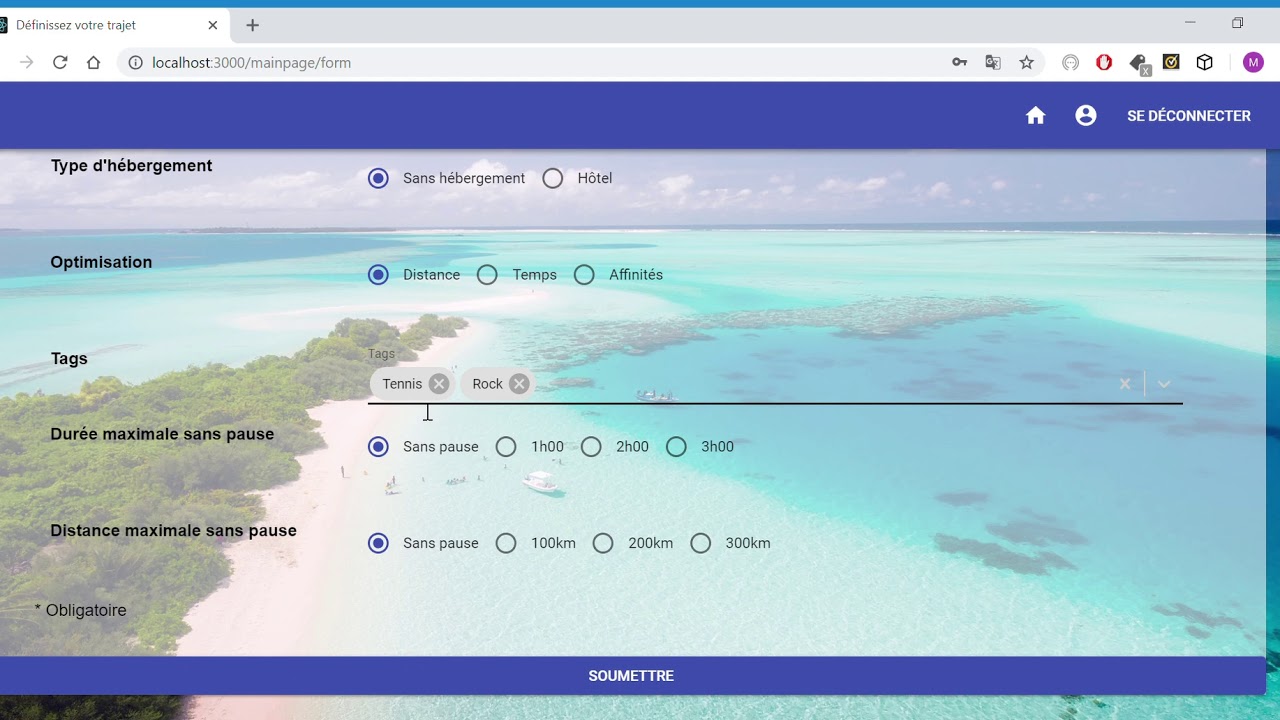
Task: Open the extension with the x badge
Action: coord(1139,64)
